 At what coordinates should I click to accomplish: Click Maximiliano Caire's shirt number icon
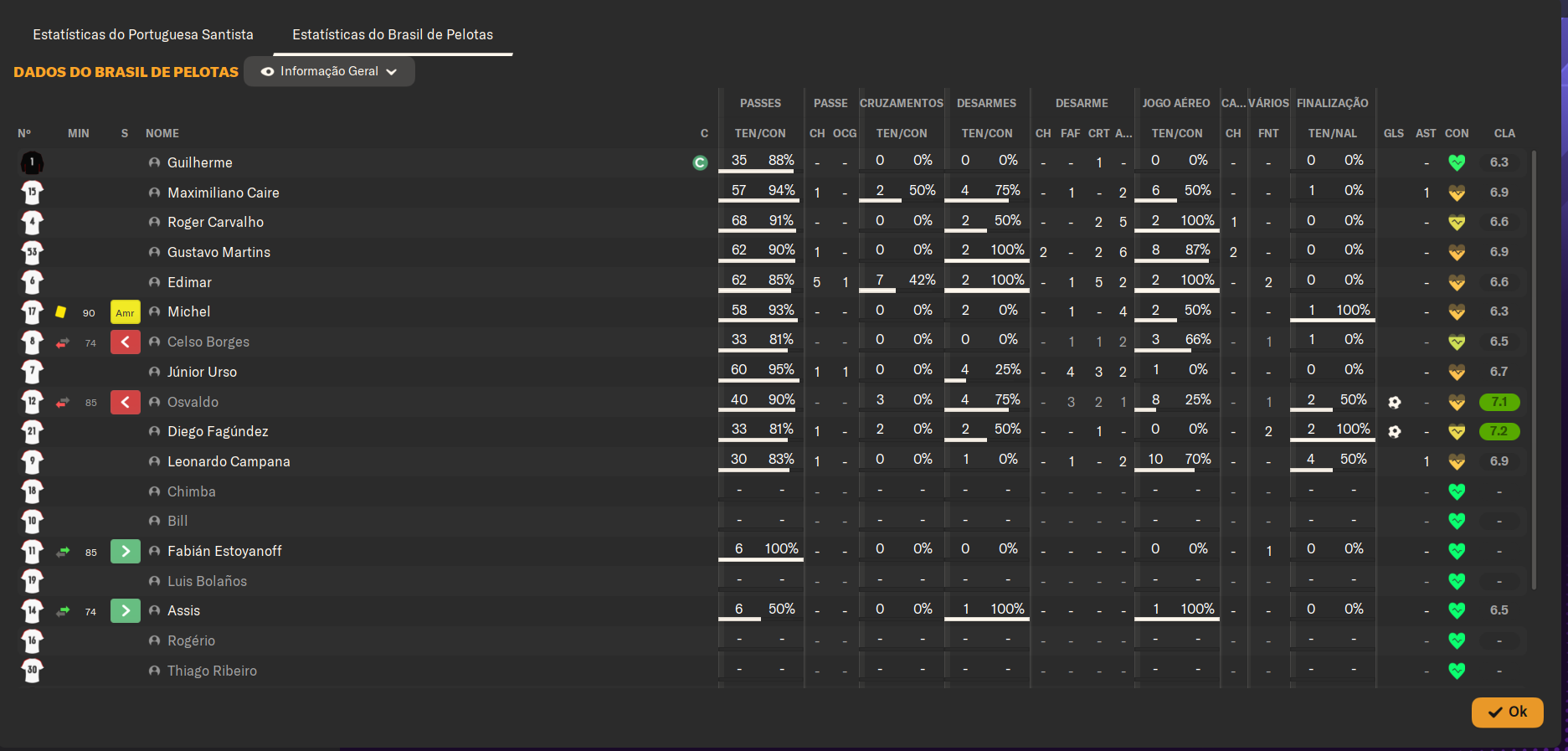pyautogui.click(x=32, y=193)
